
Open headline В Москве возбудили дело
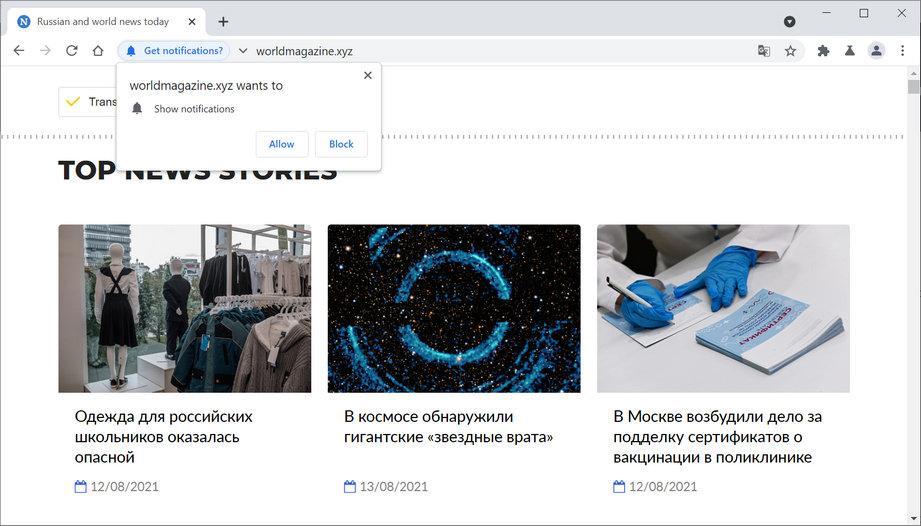pyautogui.click(x=717, y=437)
